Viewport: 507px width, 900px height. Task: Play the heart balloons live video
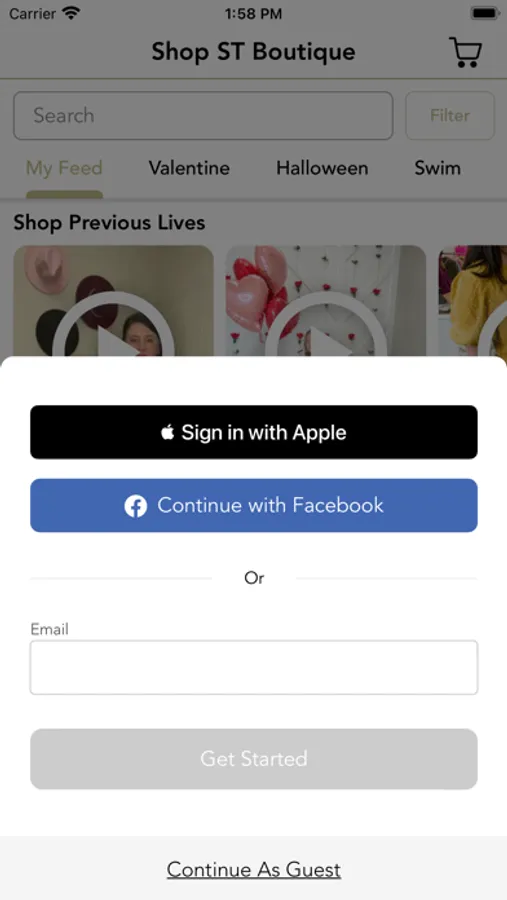(x=326, y=301)
